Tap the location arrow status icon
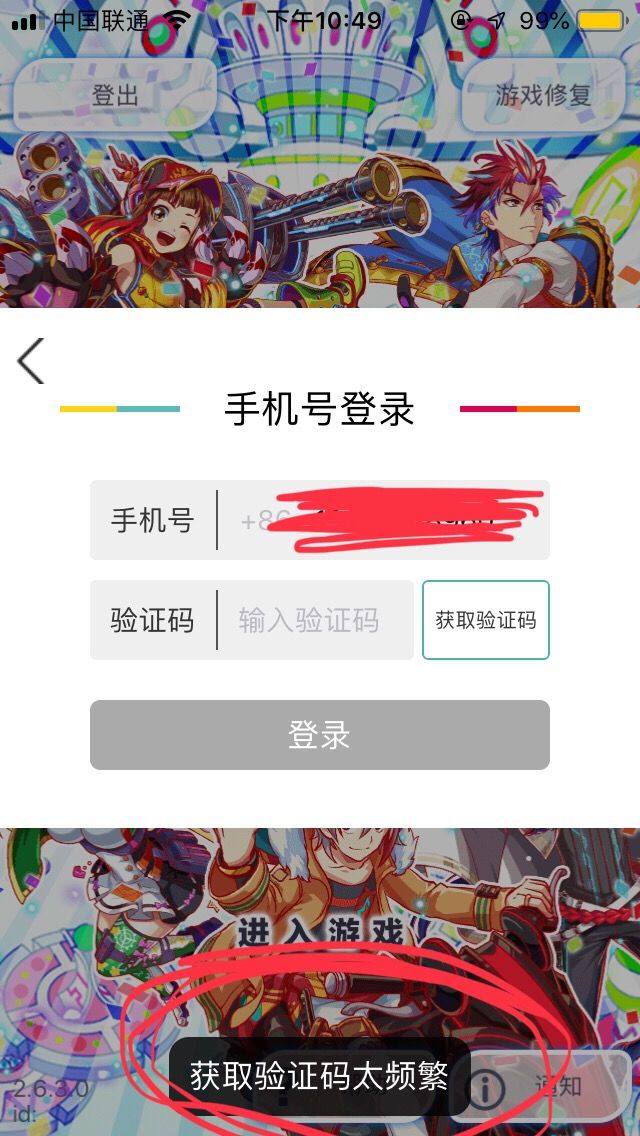Image resolution: width=640 pixels, height=1136 pixels. [496, 20]
